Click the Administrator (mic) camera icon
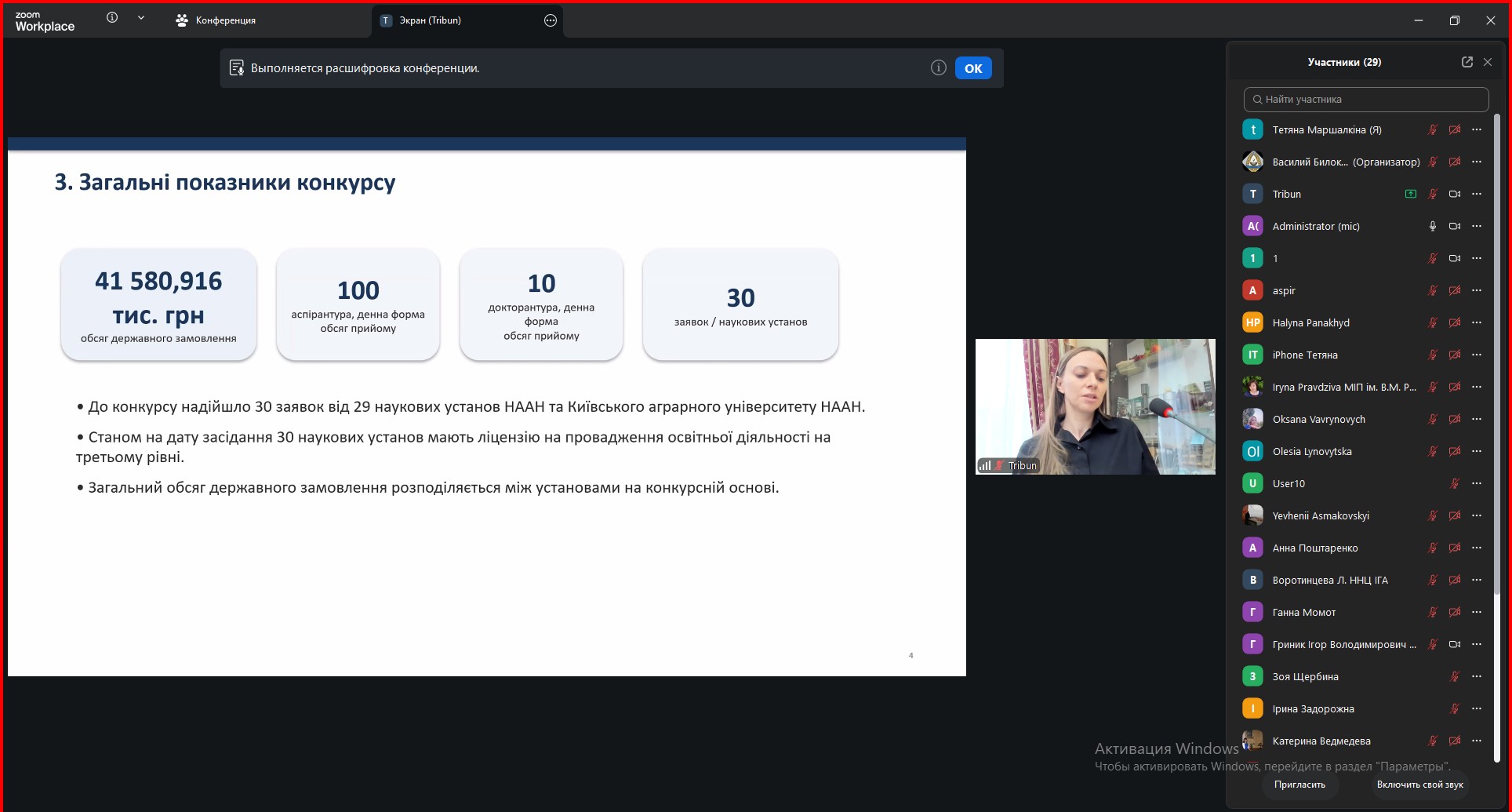The image size is (1512, 812). coord(1455,226)
